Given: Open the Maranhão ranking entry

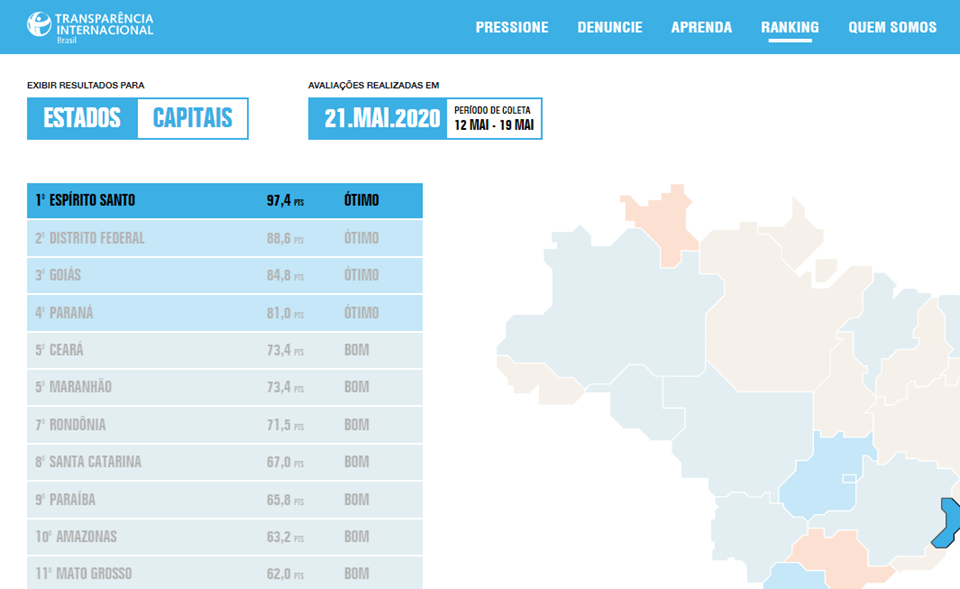Looking at the screenshot, I should pos(224,387).
